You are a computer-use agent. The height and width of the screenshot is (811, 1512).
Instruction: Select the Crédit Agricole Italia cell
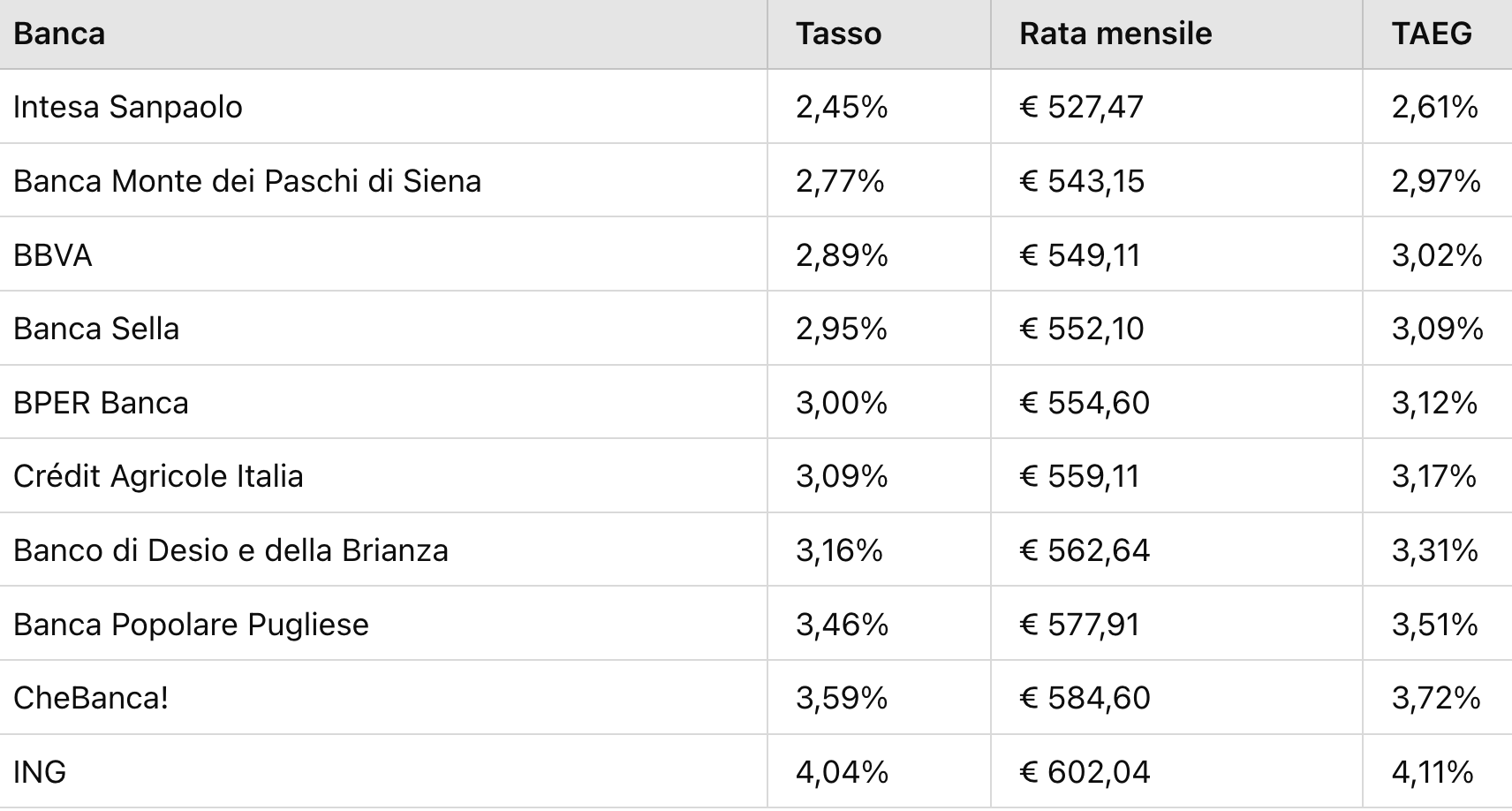point(158,476)
